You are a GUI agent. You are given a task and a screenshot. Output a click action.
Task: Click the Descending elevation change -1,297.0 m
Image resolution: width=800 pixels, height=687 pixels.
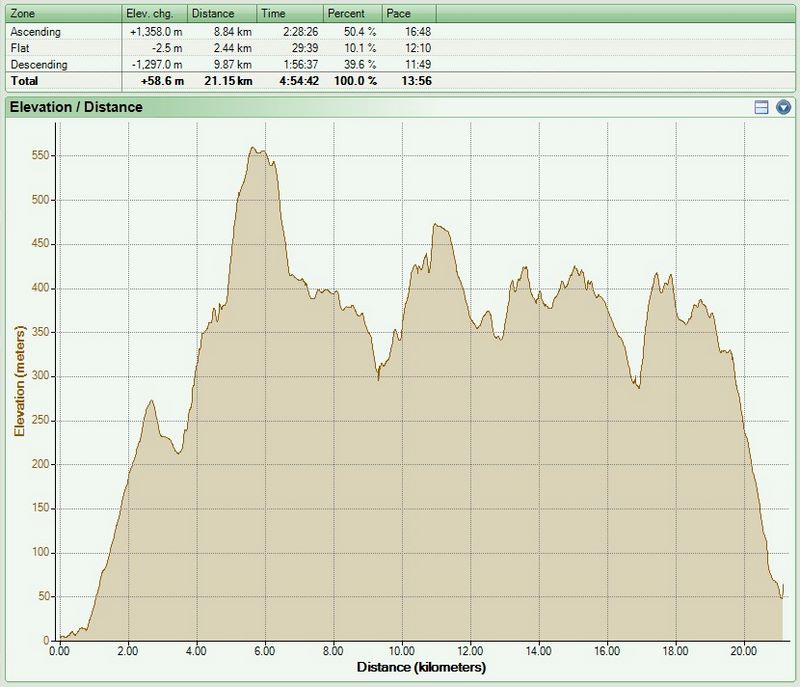[x=156, y=64]
